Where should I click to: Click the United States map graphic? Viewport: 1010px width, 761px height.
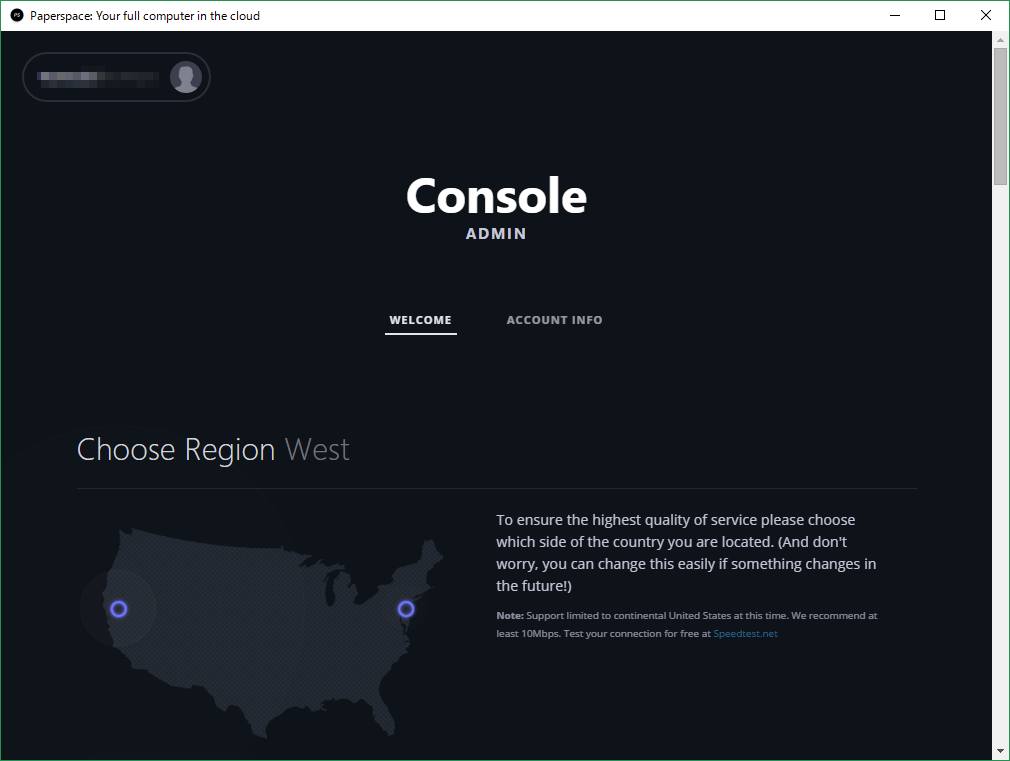point(274,631)
